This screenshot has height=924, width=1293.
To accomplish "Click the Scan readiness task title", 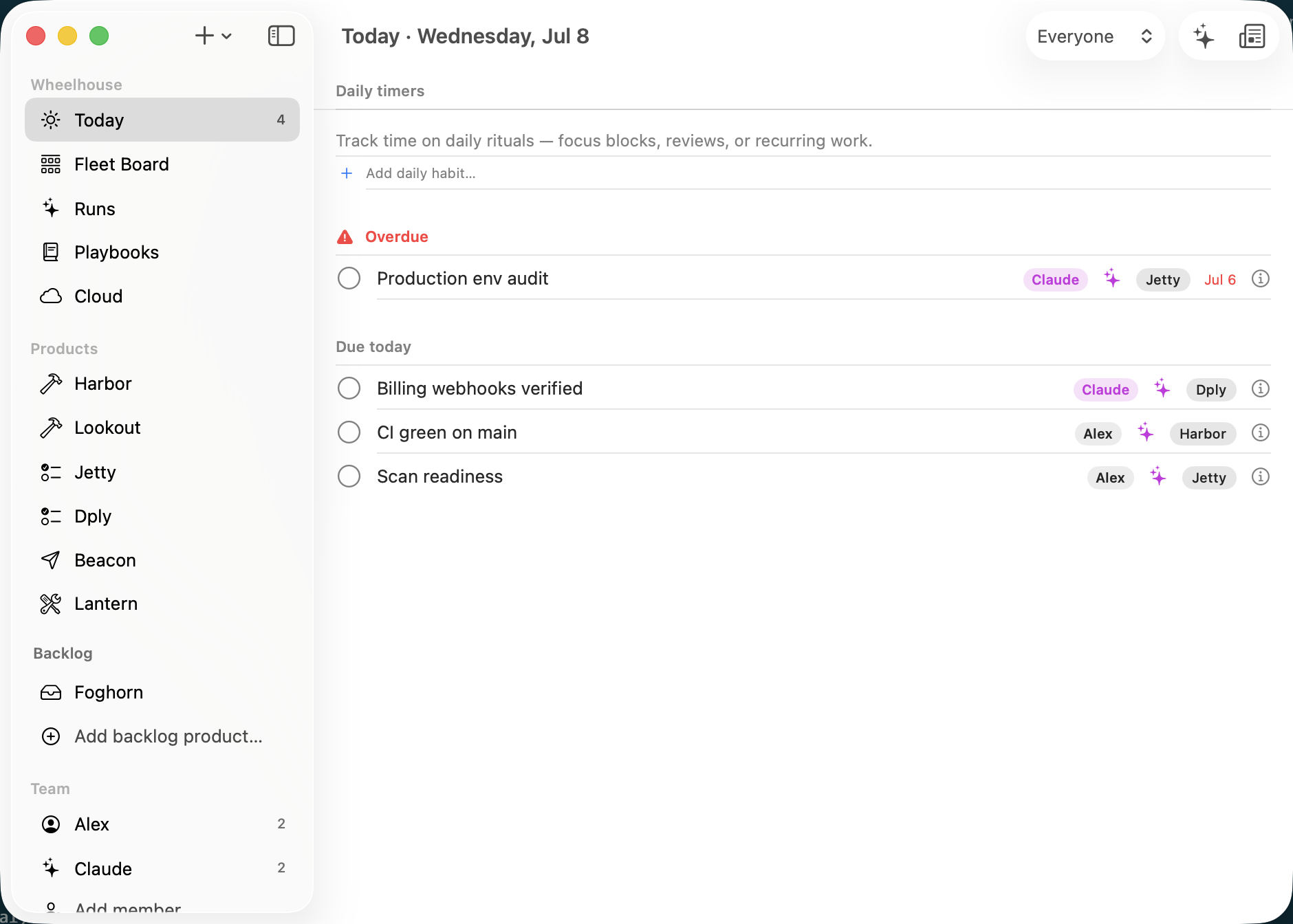I will coord(439,476).
